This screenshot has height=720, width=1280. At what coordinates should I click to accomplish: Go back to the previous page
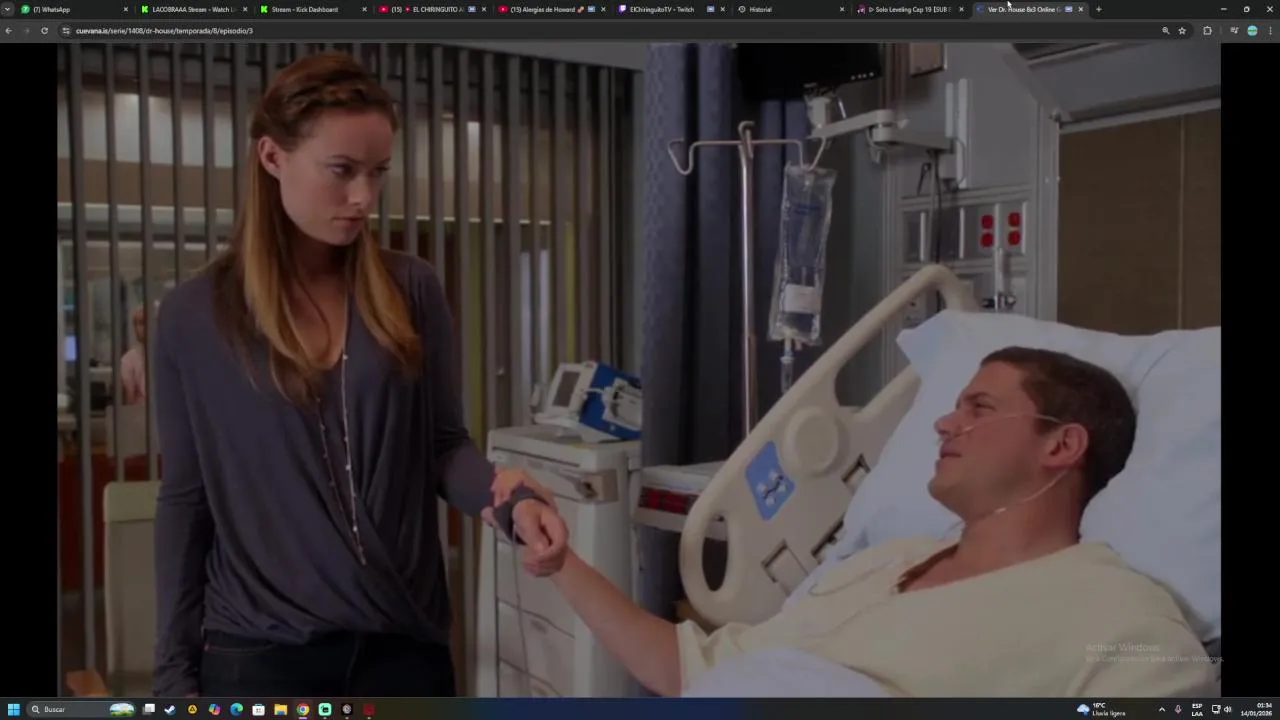(x=8, y=31)
